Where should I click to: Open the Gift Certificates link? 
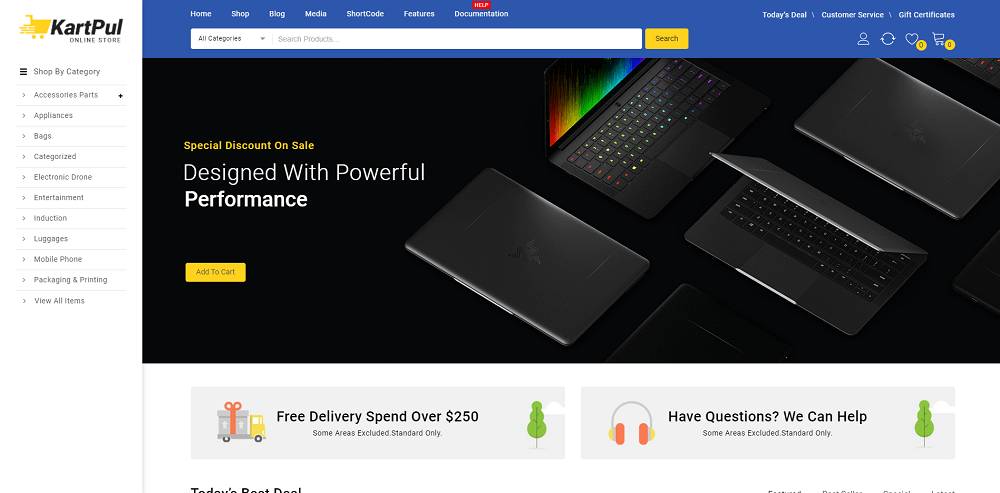point(927,15)
